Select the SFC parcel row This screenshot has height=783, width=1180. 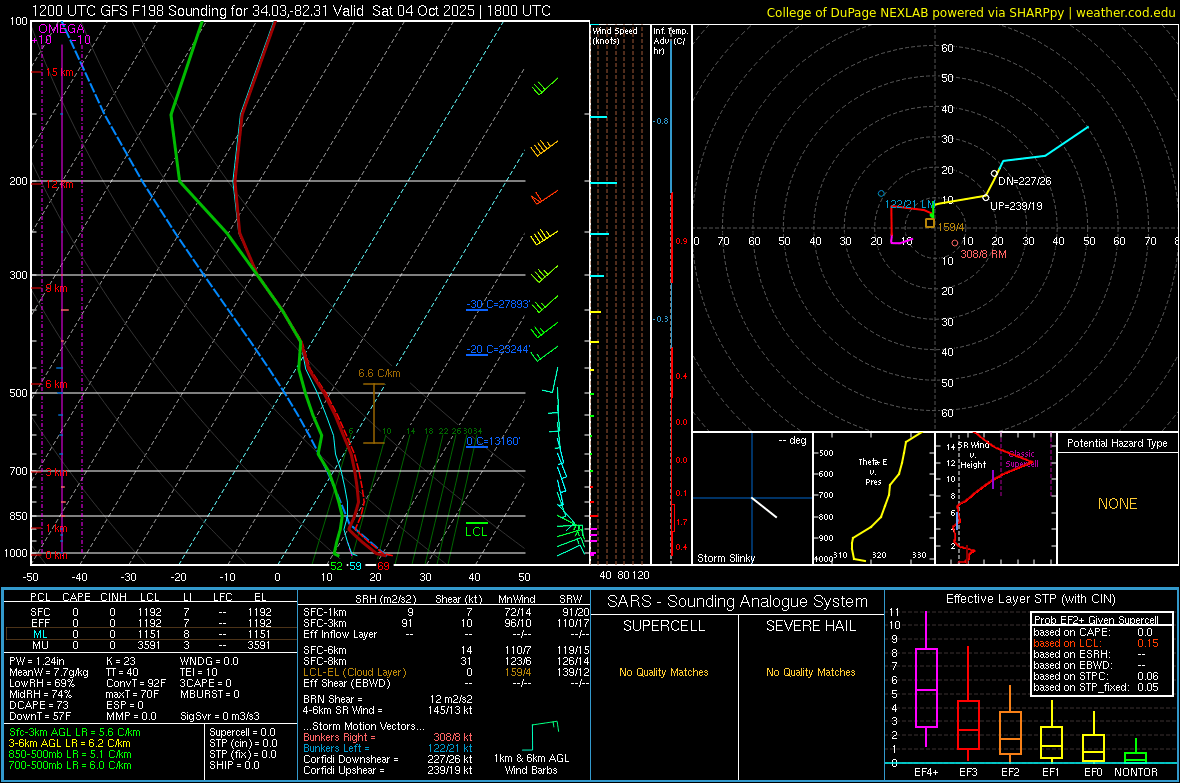click(x=151, y=612)
